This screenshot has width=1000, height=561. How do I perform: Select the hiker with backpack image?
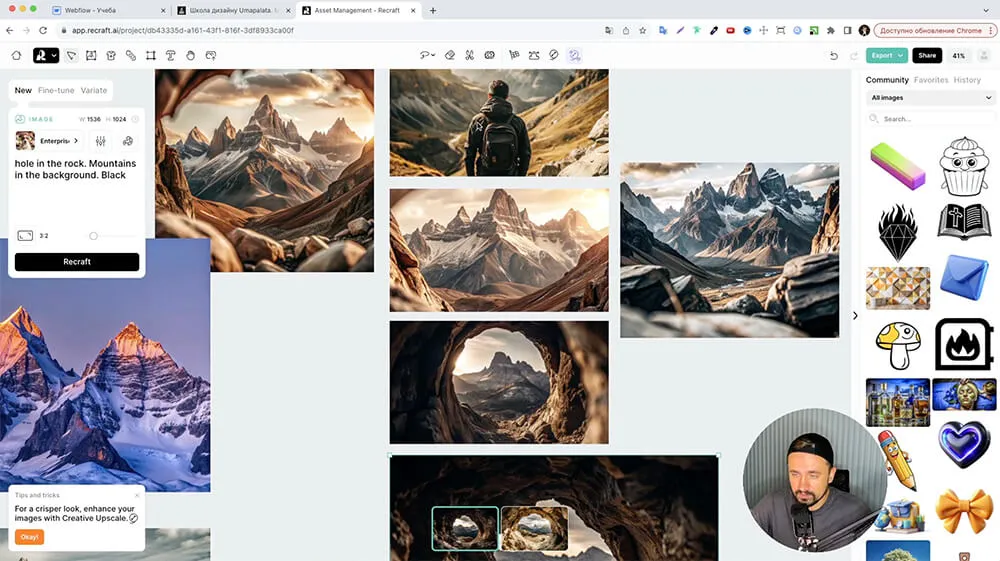tap(499, 122)
